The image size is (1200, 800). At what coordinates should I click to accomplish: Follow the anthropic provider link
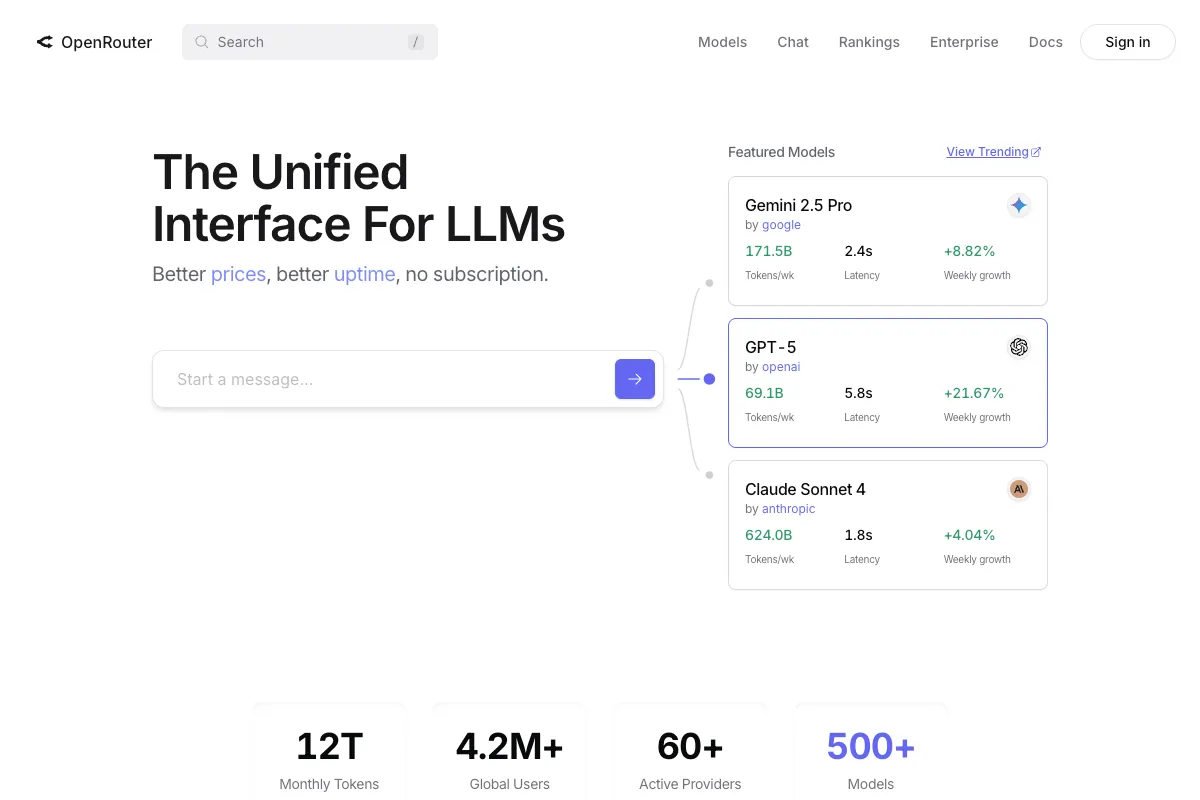788,509
